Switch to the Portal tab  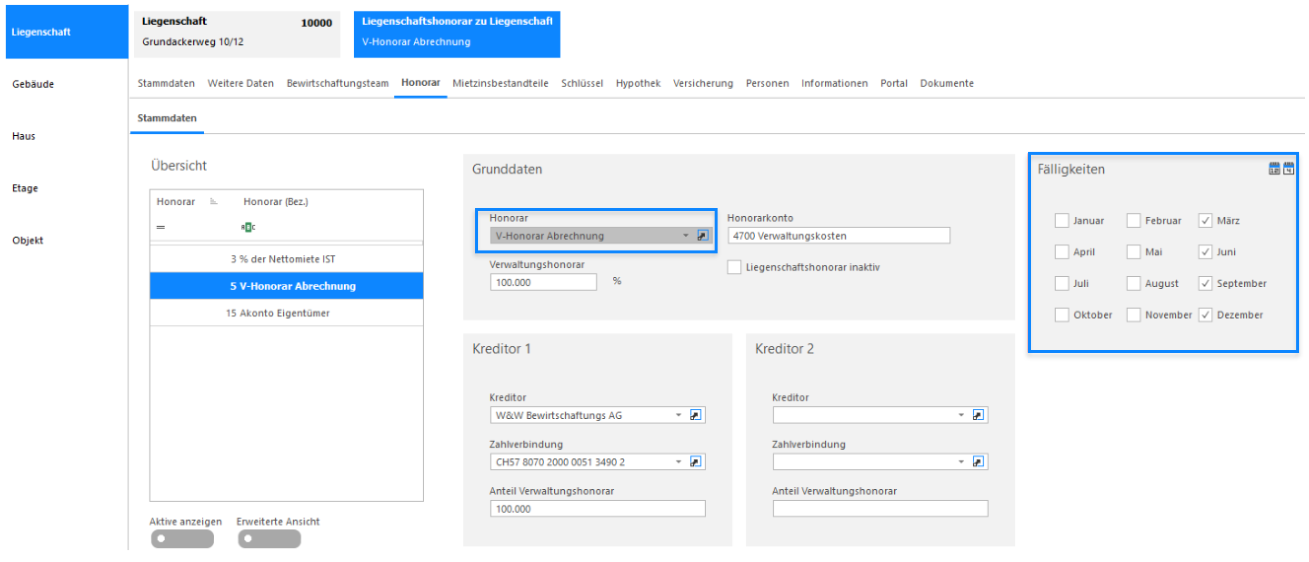[894, 84]
